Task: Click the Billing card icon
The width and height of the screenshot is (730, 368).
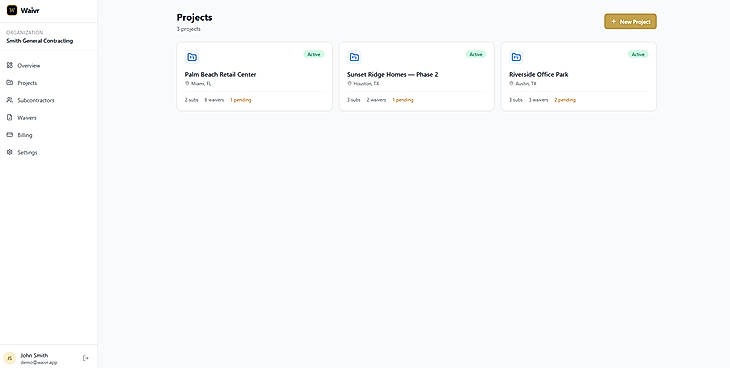Action: pos(9,135)
